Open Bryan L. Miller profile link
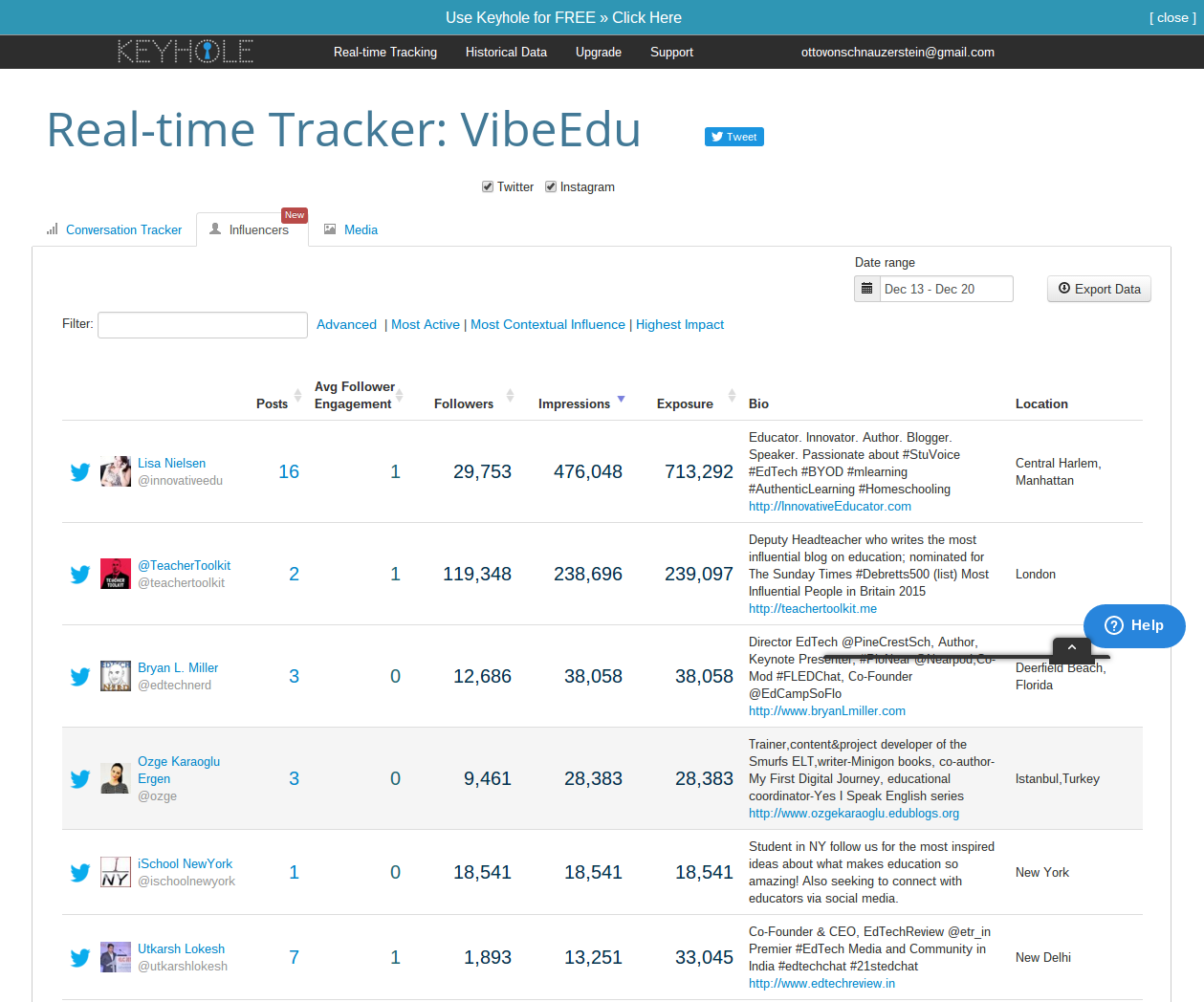The width and height of the screenshot is (1204, 1002). tap(178, 668)
